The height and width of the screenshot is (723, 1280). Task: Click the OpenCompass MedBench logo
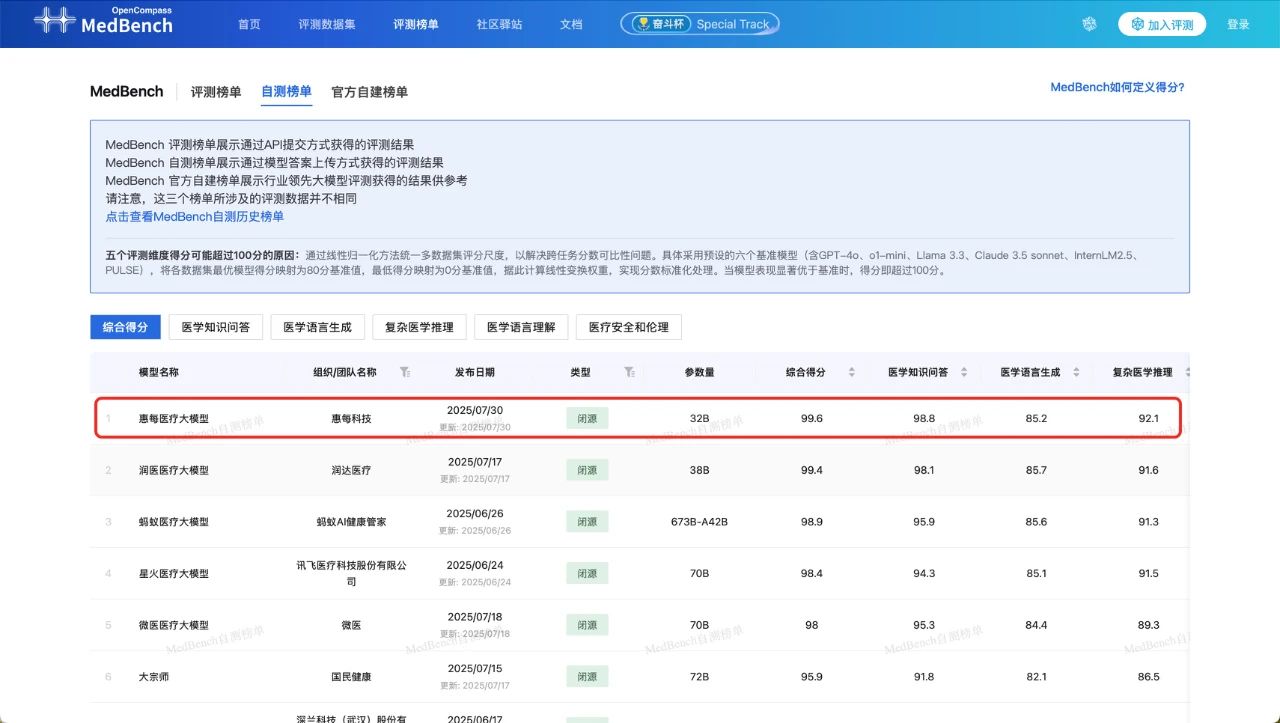(103, 22)
